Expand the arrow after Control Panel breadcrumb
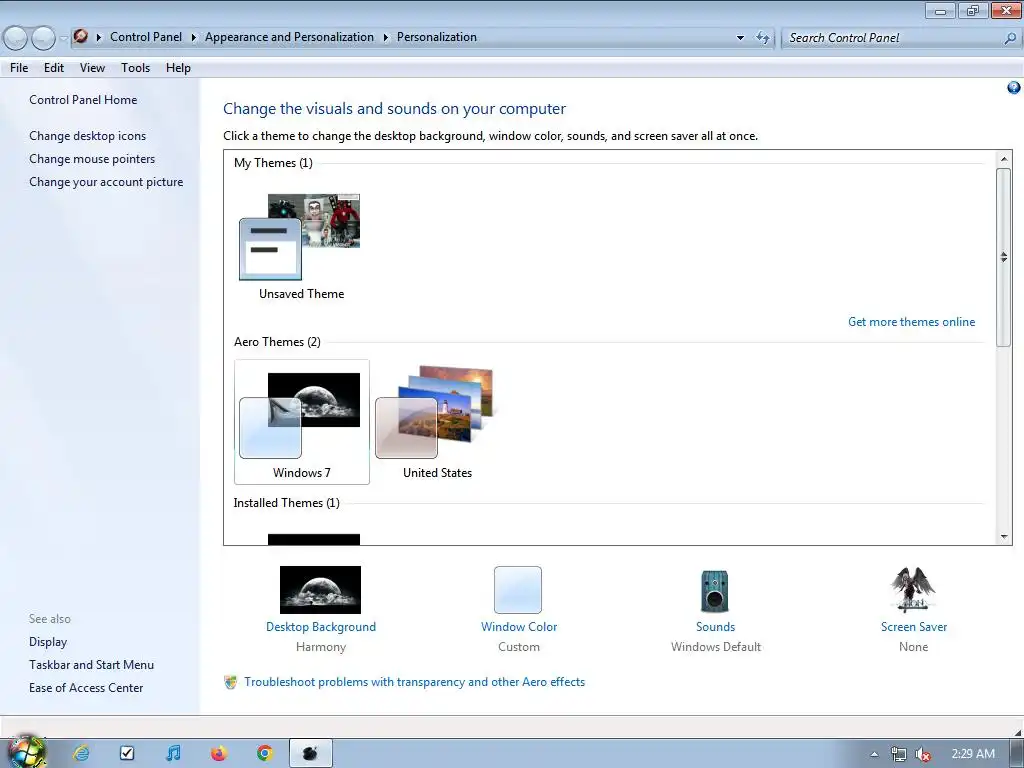Screen dimensions: 1024x768 point(193,37)
